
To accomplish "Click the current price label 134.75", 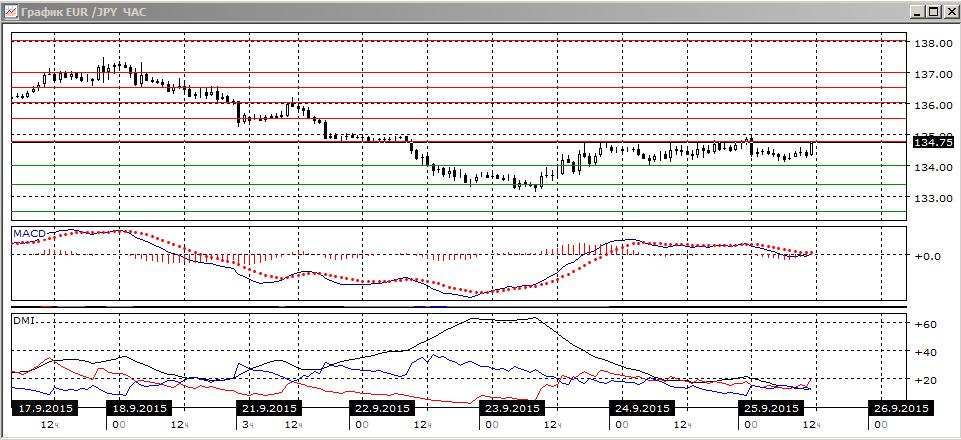I will [932, 142].
